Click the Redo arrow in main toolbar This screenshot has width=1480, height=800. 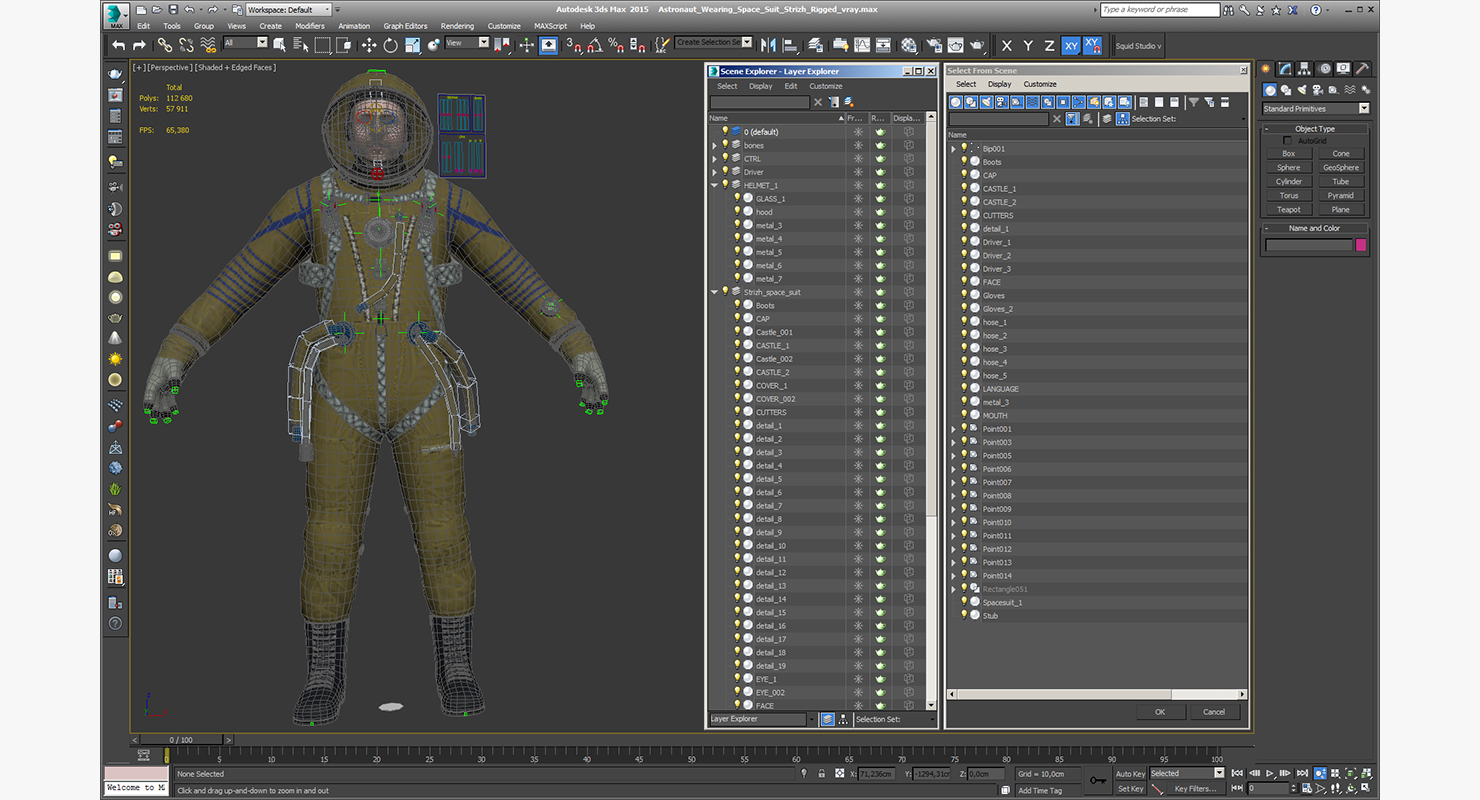139,45
